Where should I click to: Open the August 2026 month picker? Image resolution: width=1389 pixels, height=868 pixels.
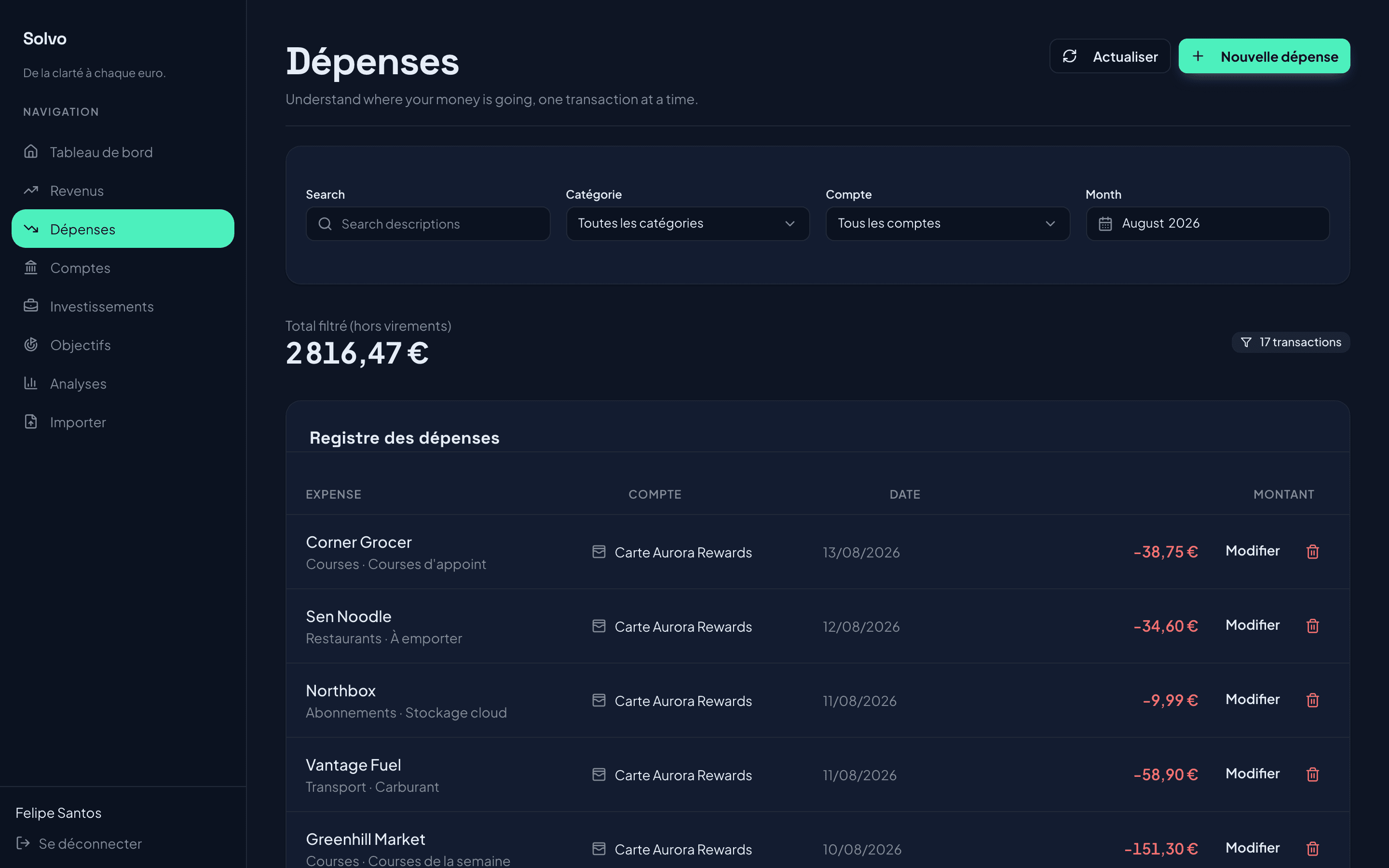[1208, 223]
